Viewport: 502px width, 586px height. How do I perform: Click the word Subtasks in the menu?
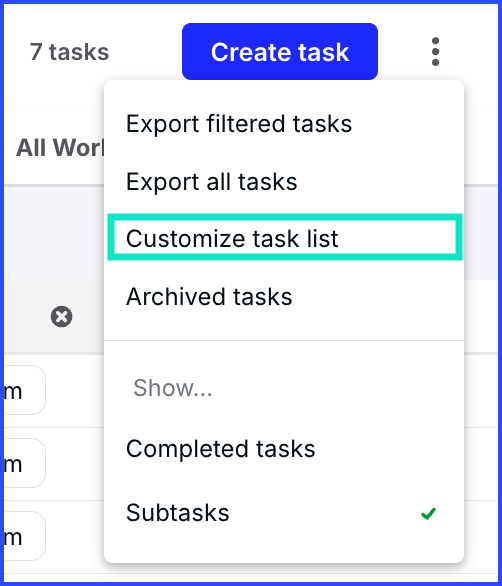point(178,512)
